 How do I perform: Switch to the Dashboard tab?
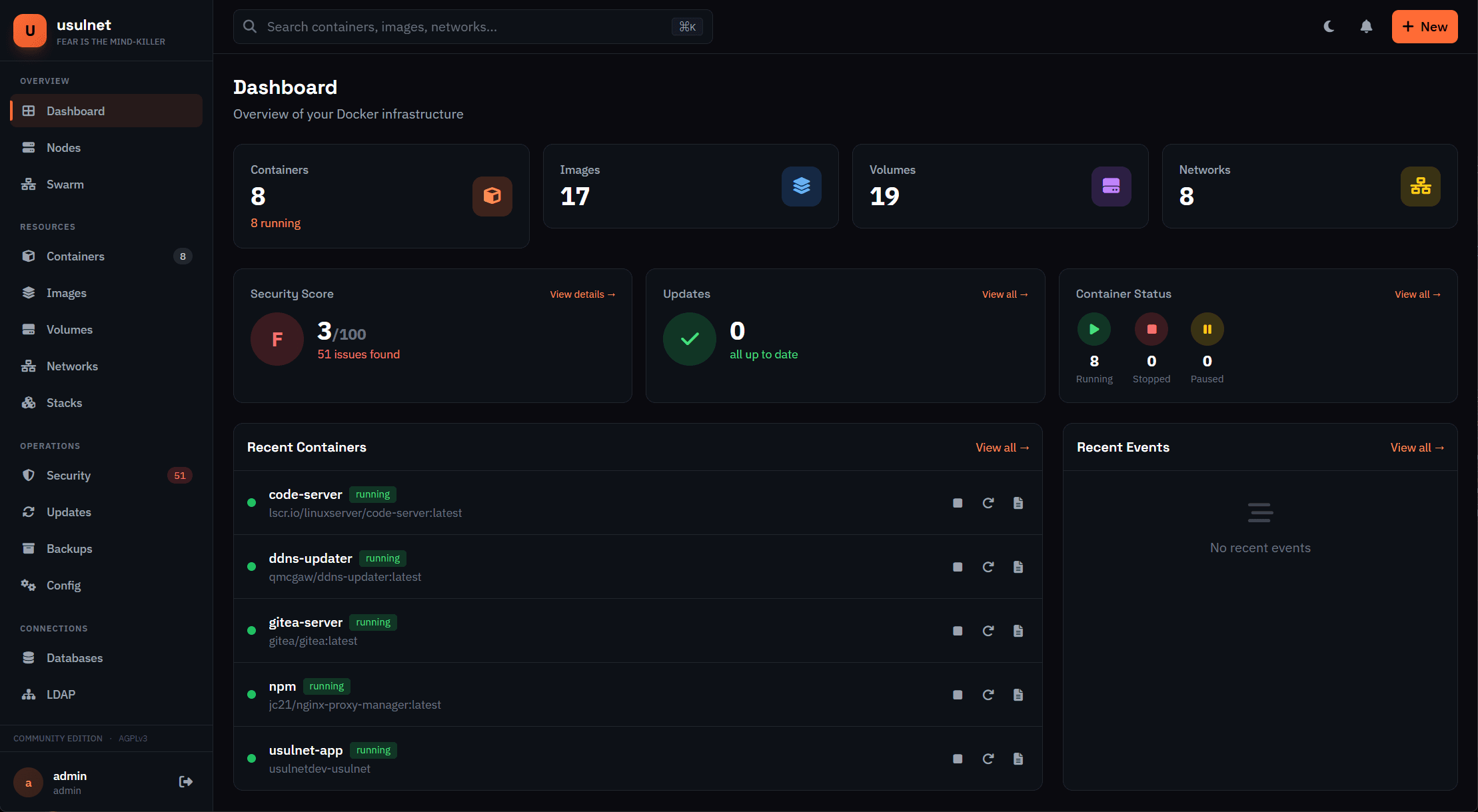click(75, 111)
